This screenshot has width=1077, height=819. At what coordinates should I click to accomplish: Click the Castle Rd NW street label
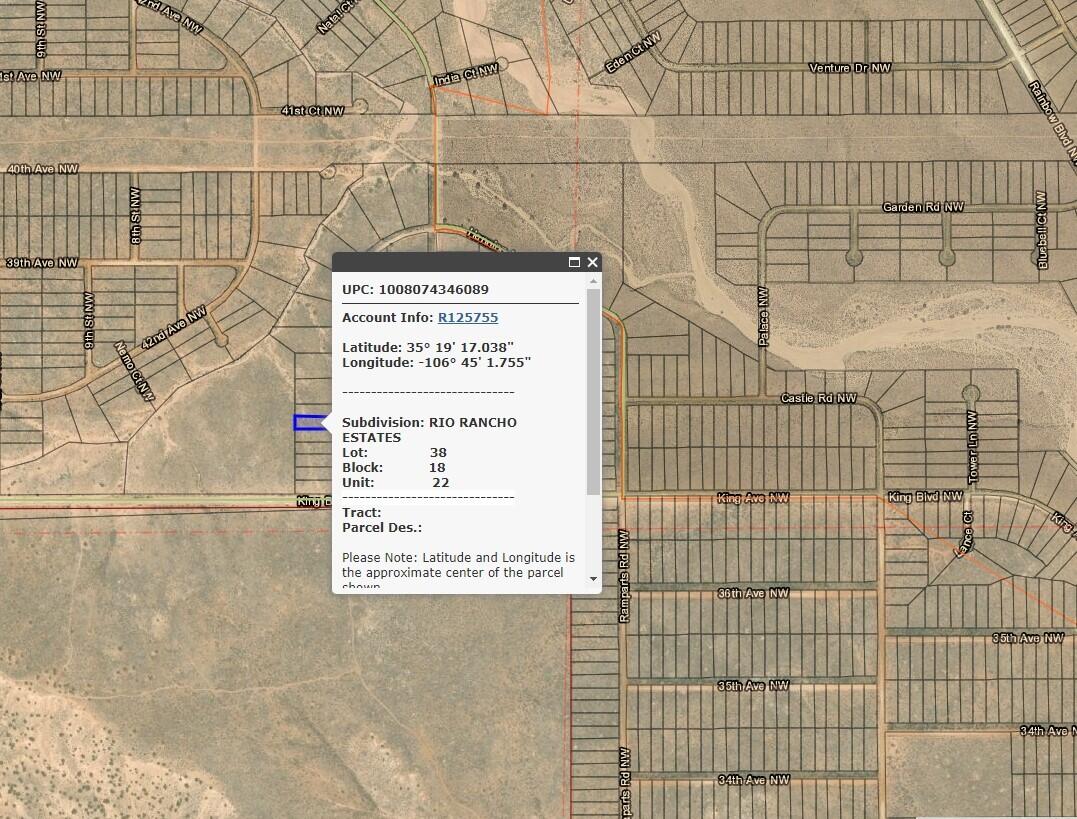818,398
